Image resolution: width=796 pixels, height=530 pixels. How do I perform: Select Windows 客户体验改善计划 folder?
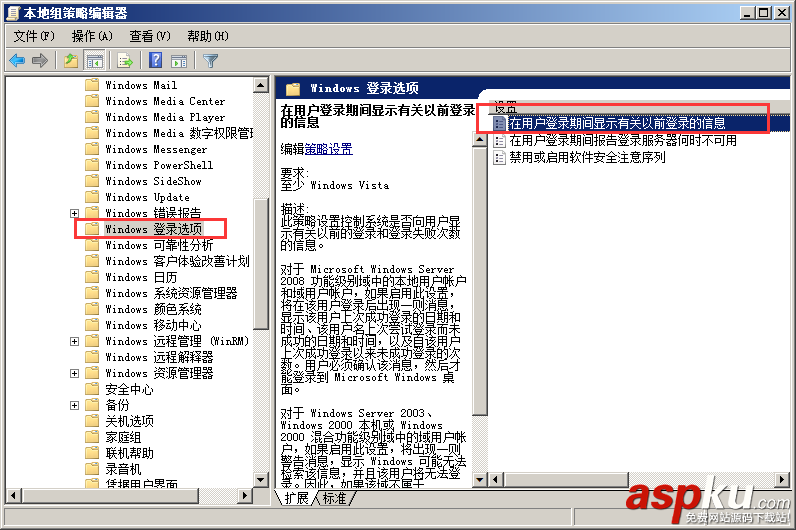pos(177,261)
